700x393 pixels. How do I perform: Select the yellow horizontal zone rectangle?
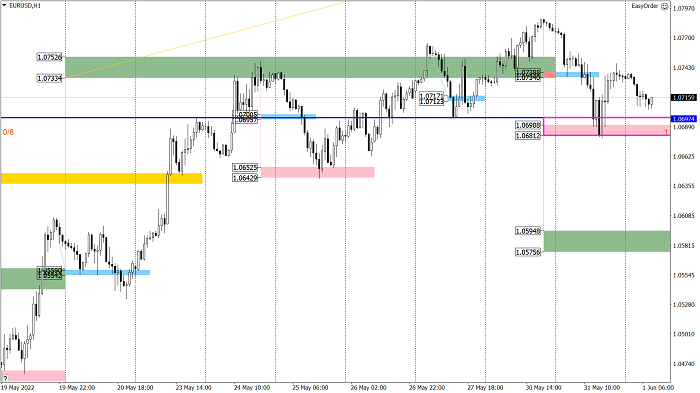[101, 178]
